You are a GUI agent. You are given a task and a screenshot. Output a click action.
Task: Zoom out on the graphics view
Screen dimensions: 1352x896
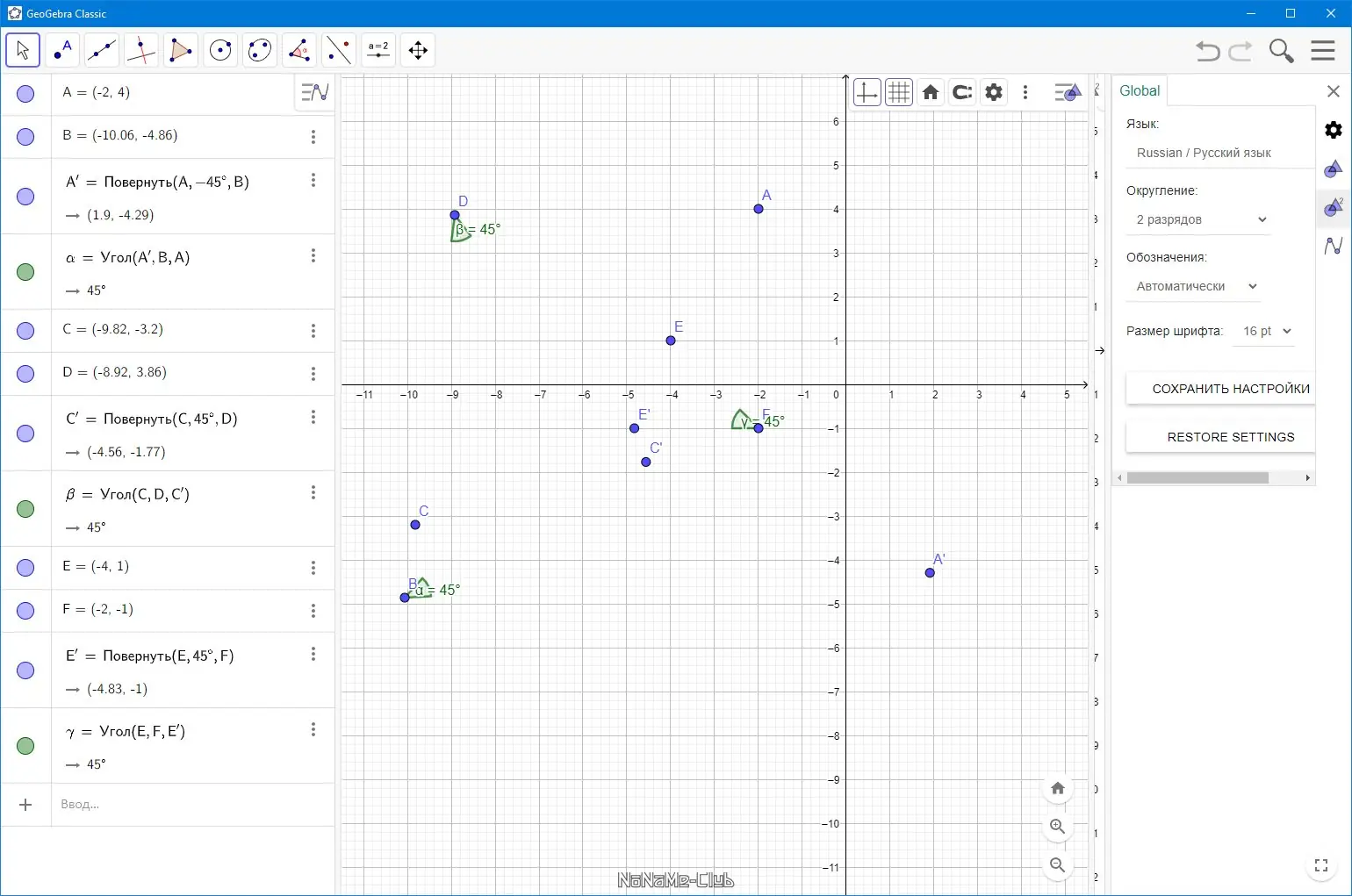pos(1058,865)
